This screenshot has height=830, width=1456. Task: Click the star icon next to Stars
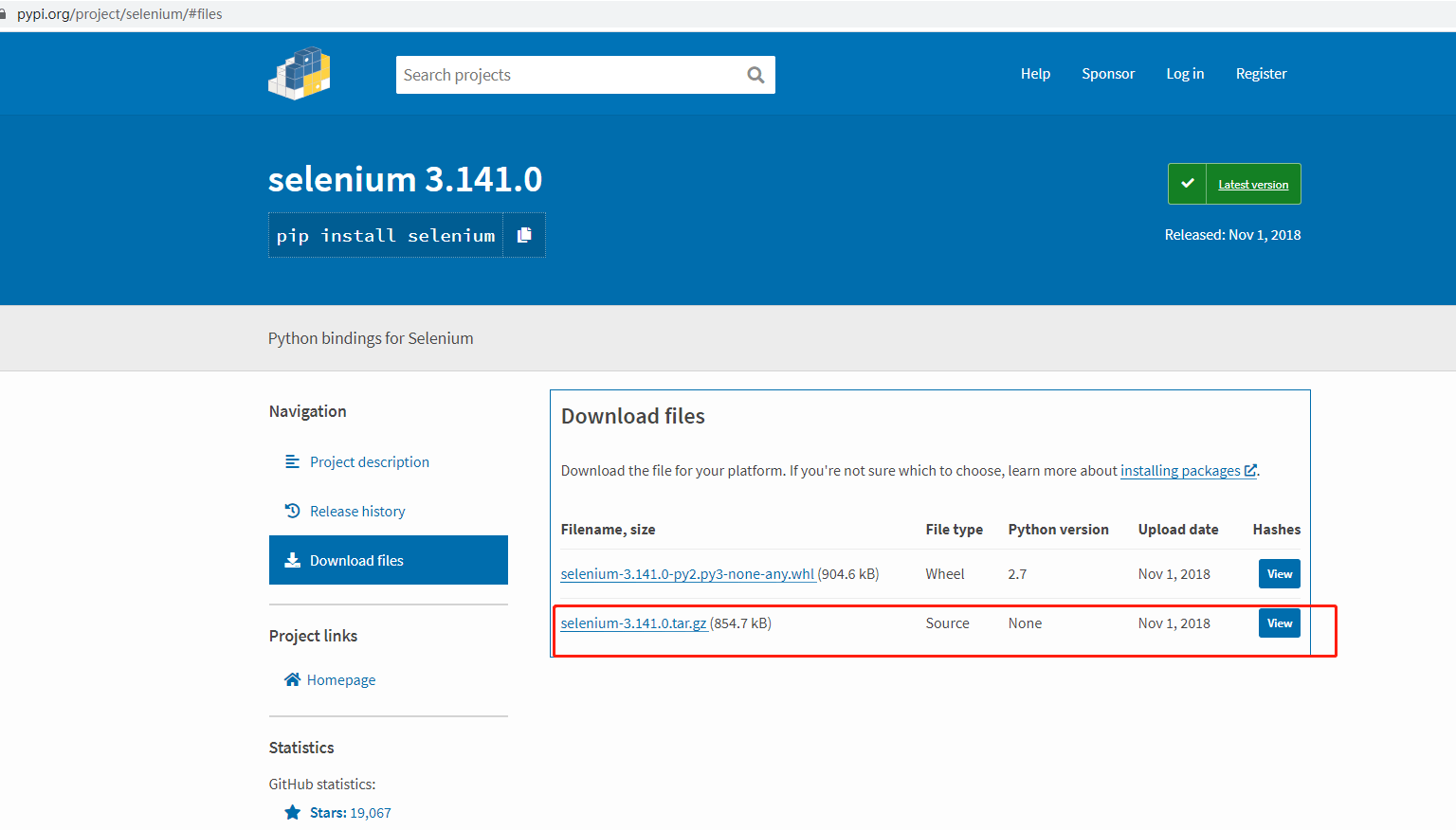click(292, 812)
